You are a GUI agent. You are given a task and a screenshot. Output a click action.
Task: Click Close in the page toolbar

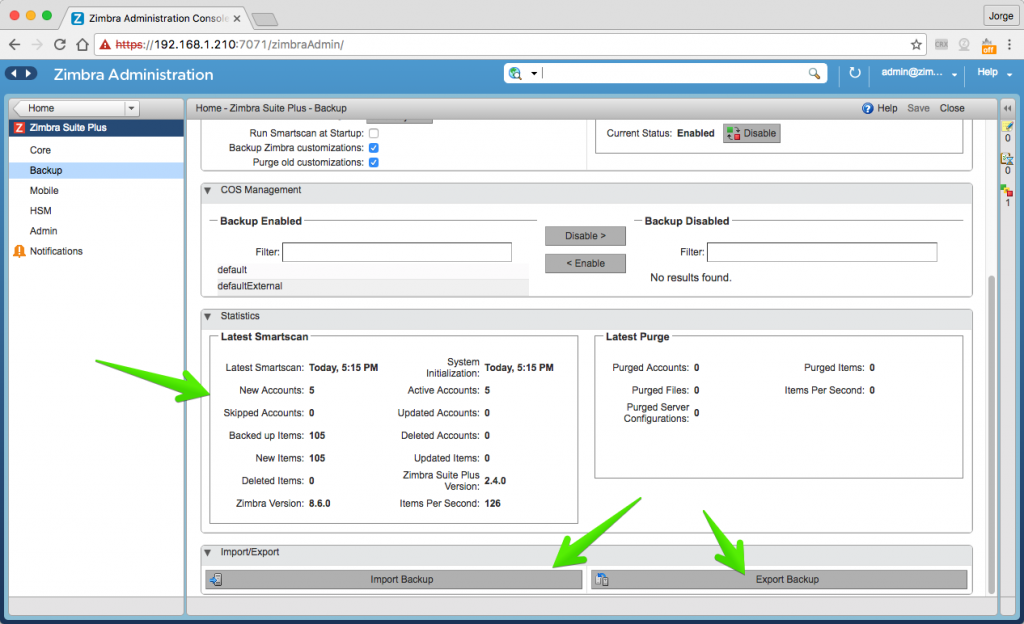952,108
